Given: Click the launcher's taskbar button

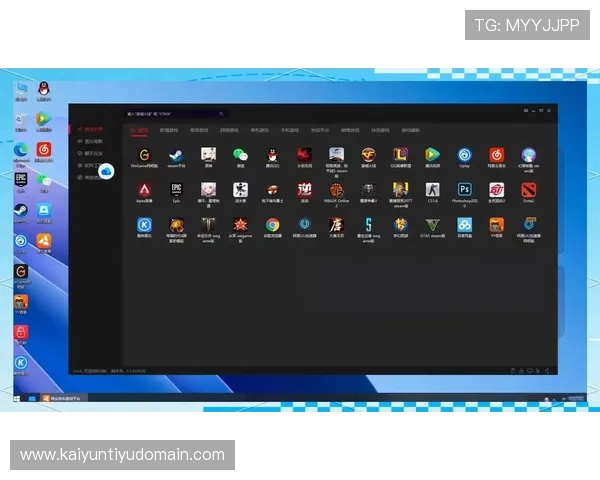Looking at the screenshot, I should pyautogui.click(x=63, y=398).
